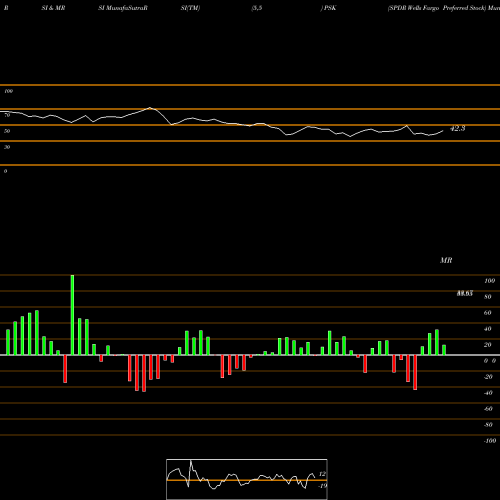
Task: Click the '0 0' zero label on MR axis
Action: pos(490,361)
